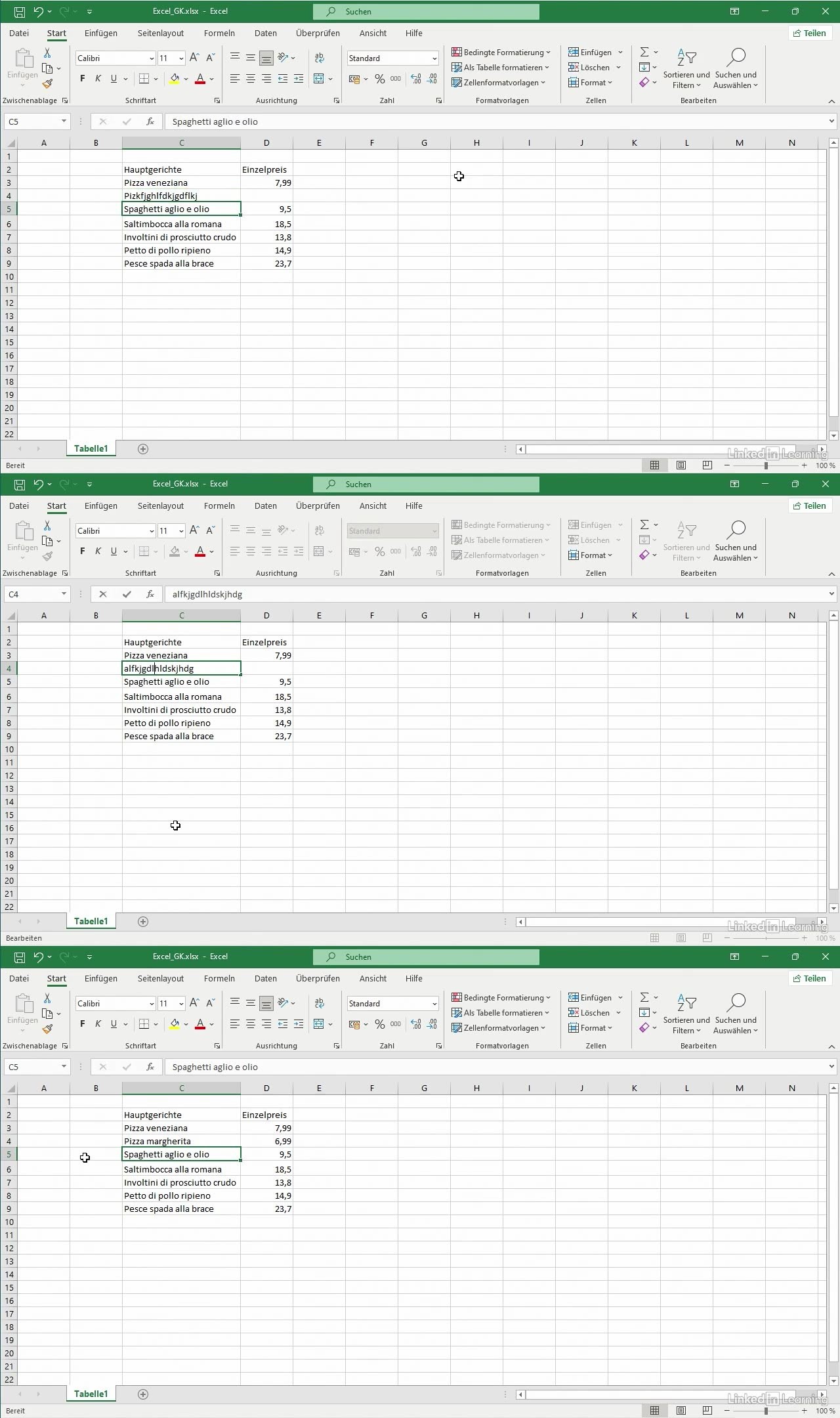Toggle Underline in window showing Pizza margherita
The width and height of the screenshot is (840, 1418).
coord(114,1024)
